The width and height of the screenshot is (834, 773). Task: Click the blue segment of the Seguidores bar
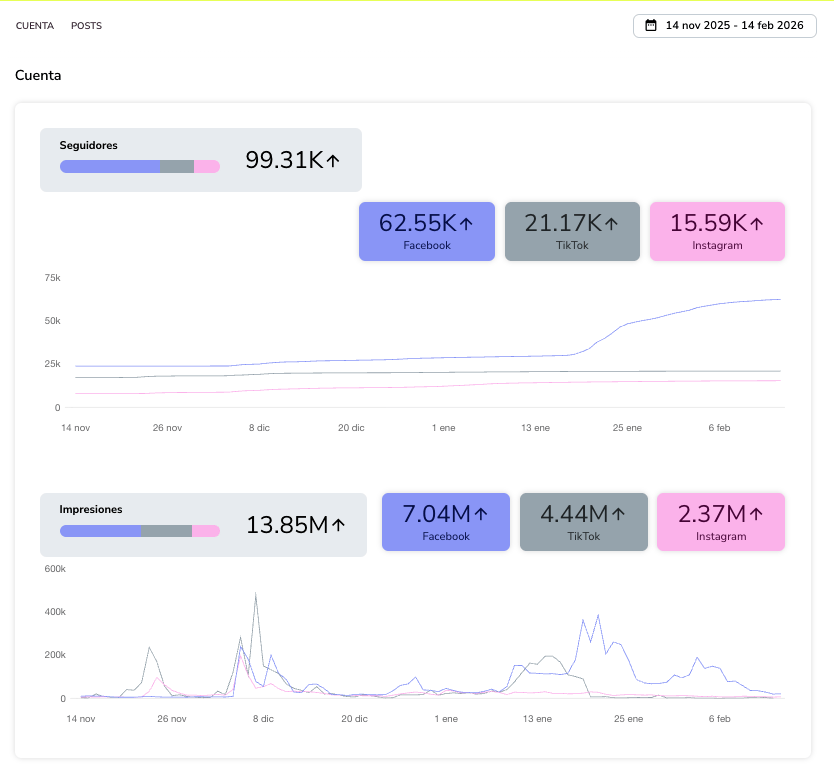(110, 167)
